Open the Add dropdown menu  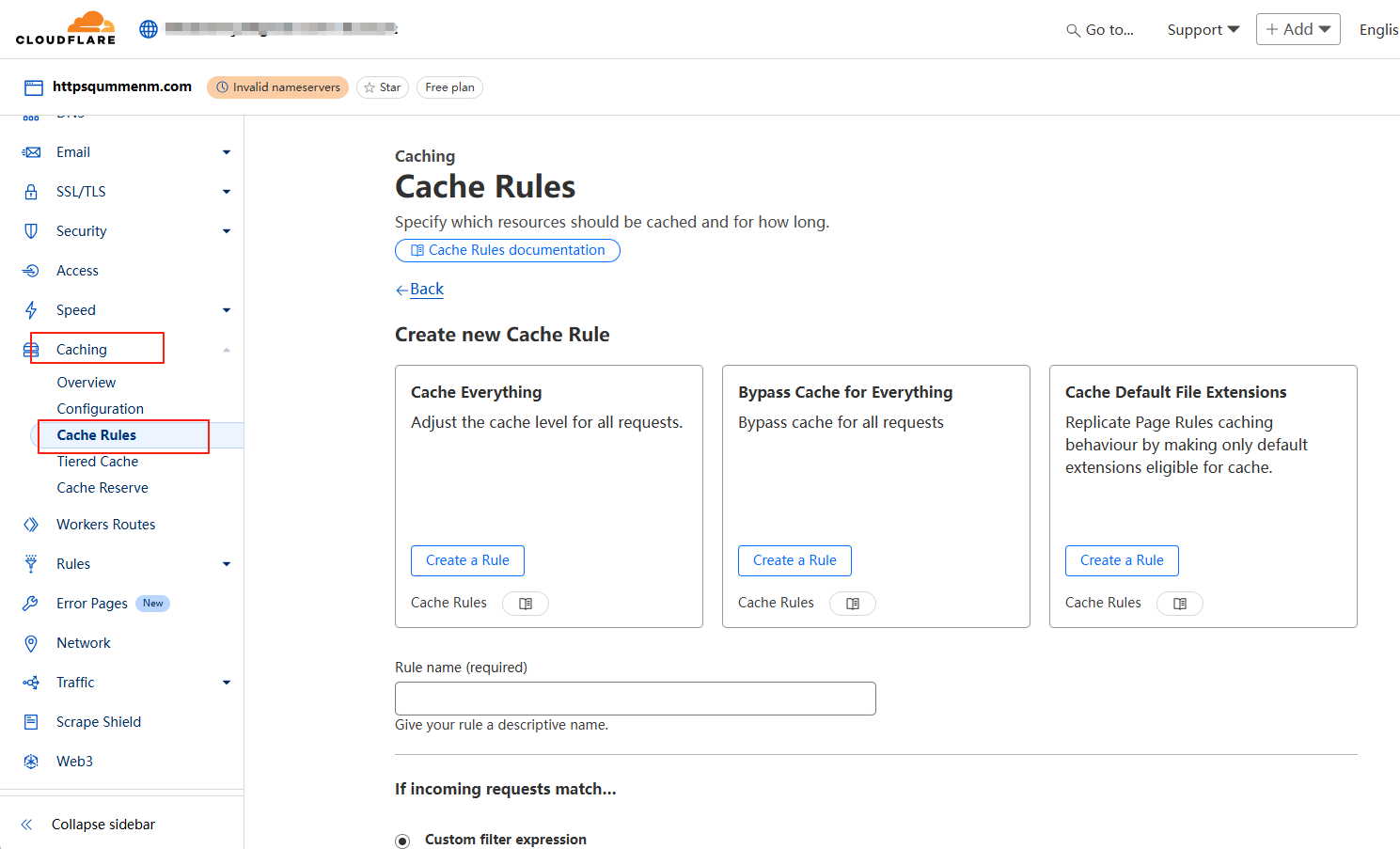pos(1298,29)
